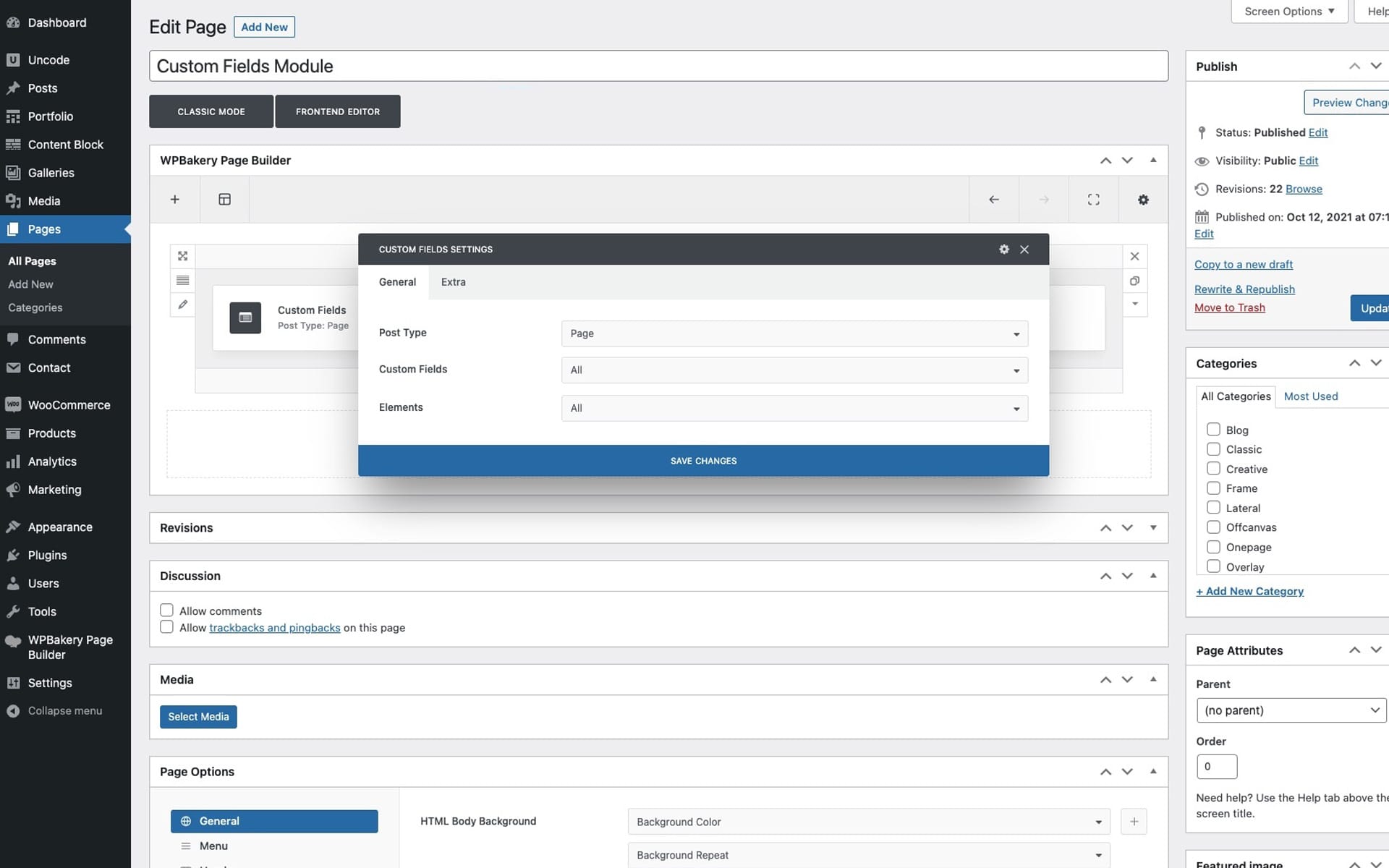The width and height of the screenshot is (1389, 868).
Task: Click the gear icon in Custom Fields Settings header
Action: [1004, 249]
